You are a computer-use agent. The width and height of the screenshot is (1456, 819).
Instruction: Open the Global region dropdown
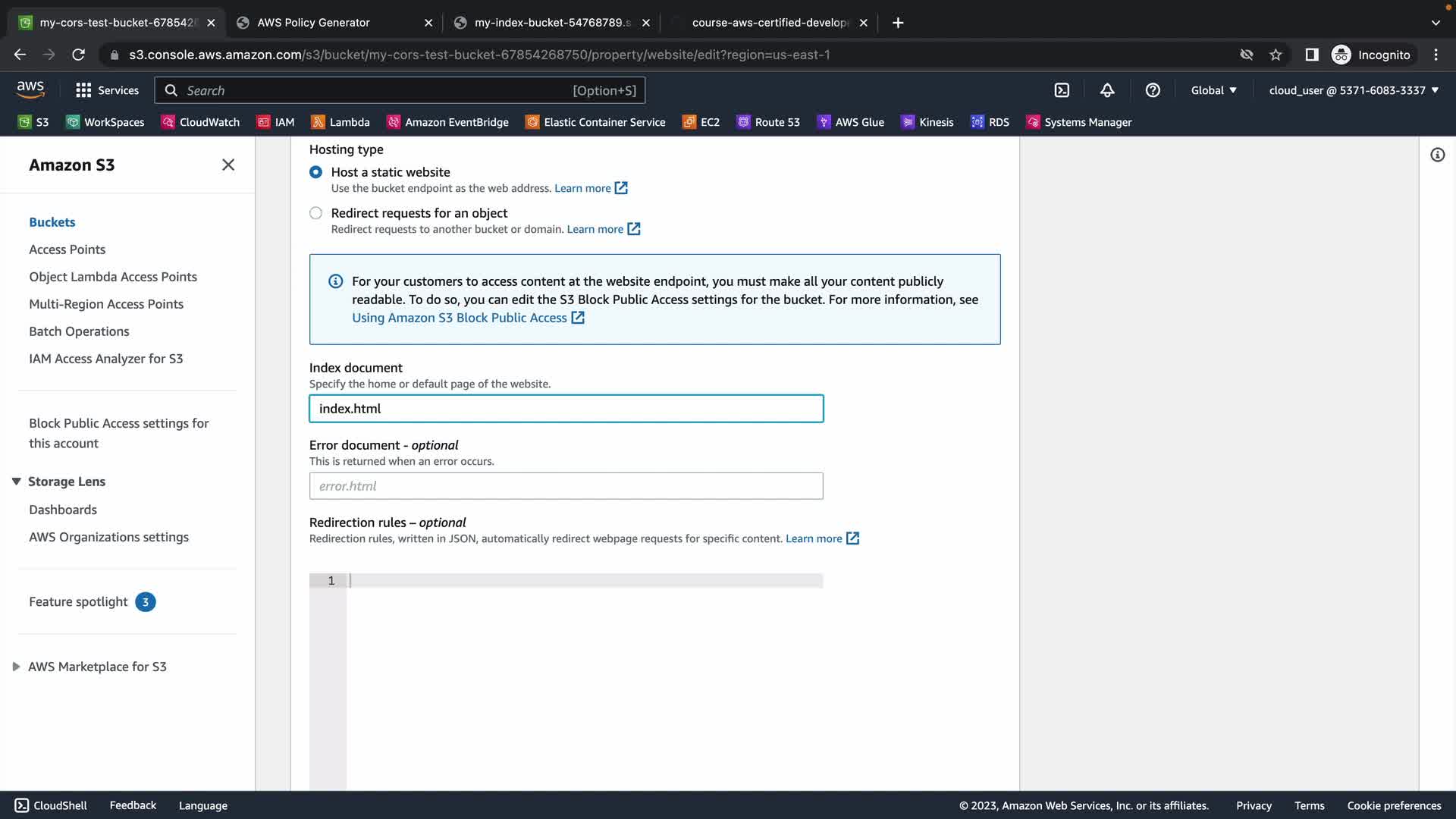[x=1213, y=90]
